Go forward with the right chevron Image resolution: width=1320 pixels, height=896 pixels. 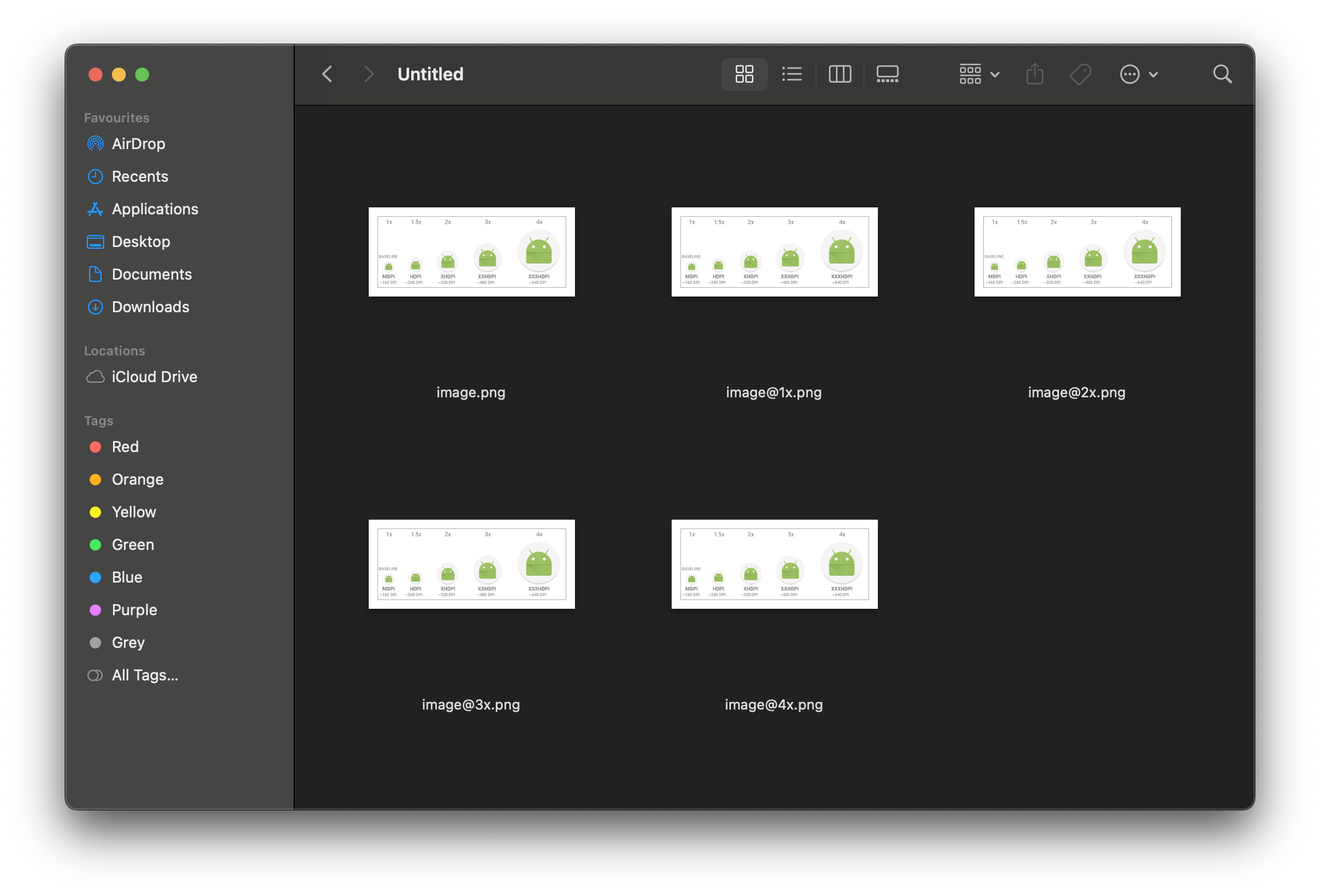pyautogui.click(x=368, y=74)
